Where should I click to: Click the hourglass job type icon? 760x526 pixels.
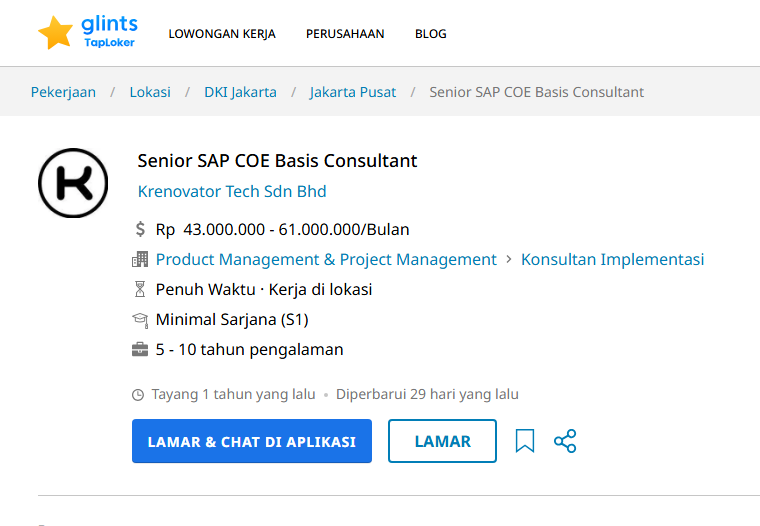point(140,289)
